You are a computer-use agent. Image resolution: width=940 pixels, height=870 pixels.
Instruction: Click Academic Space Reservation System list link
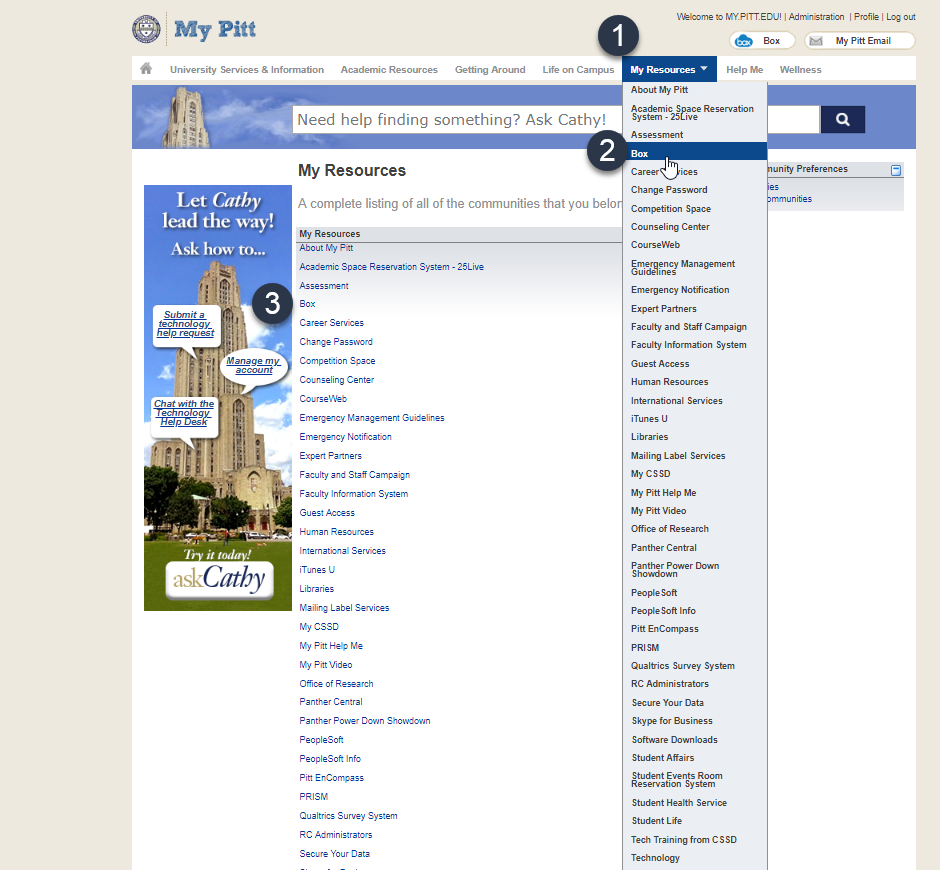391,267
